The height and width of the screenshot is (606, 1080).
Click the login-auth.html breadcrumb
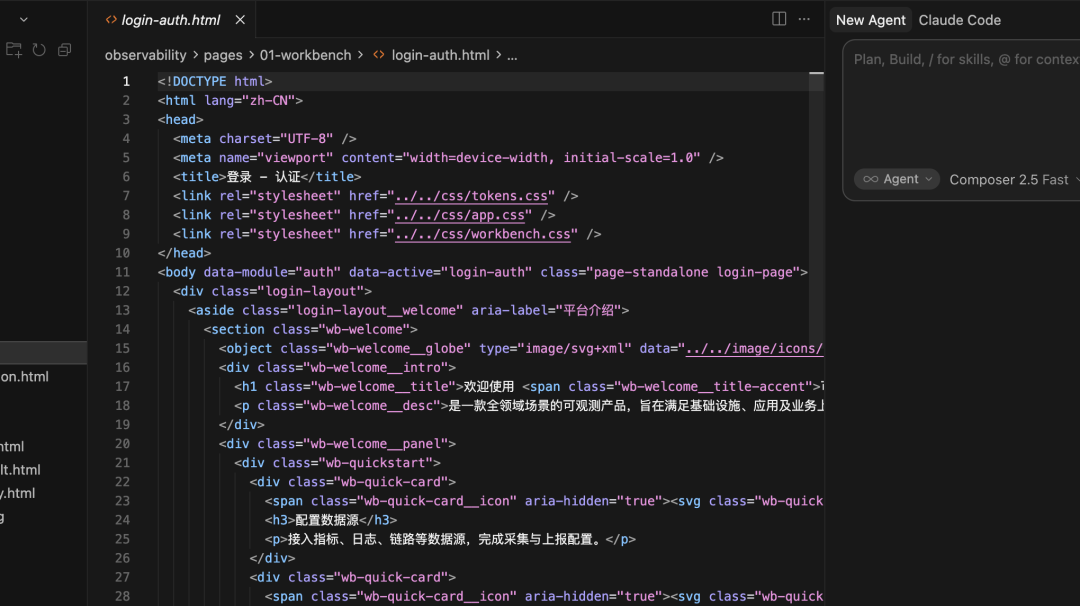(x=440, y=55)
